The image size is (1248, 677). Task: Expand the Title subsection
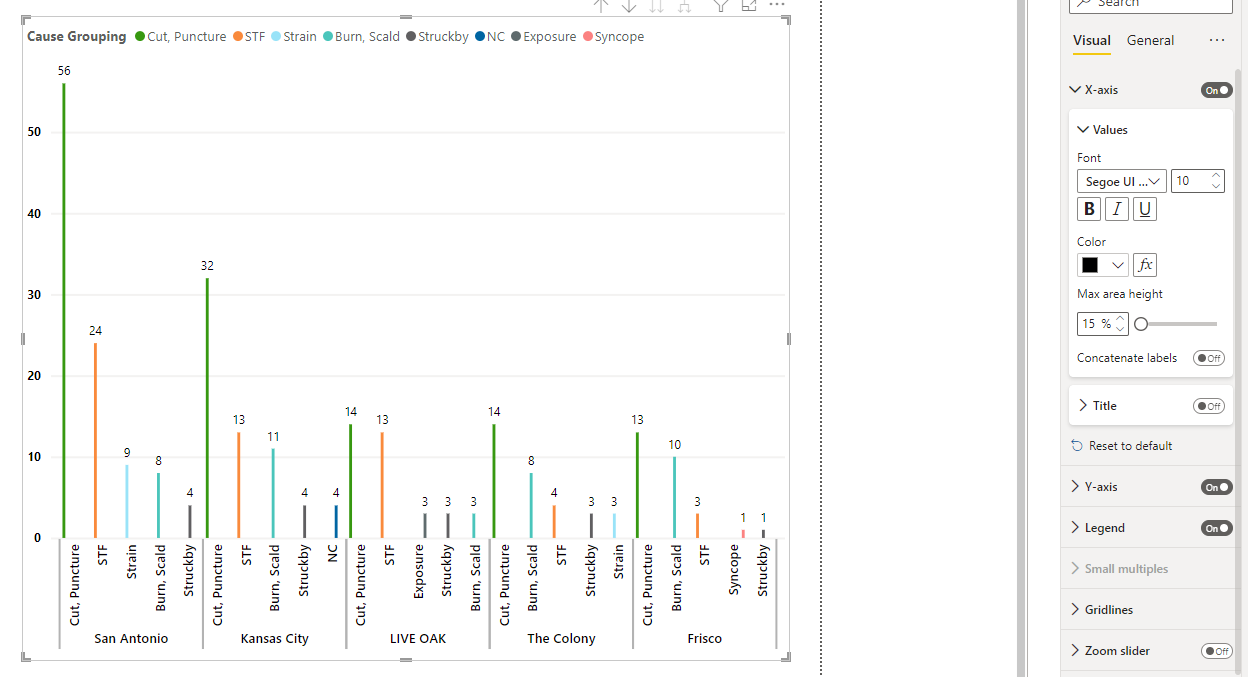click(1083, 406)
